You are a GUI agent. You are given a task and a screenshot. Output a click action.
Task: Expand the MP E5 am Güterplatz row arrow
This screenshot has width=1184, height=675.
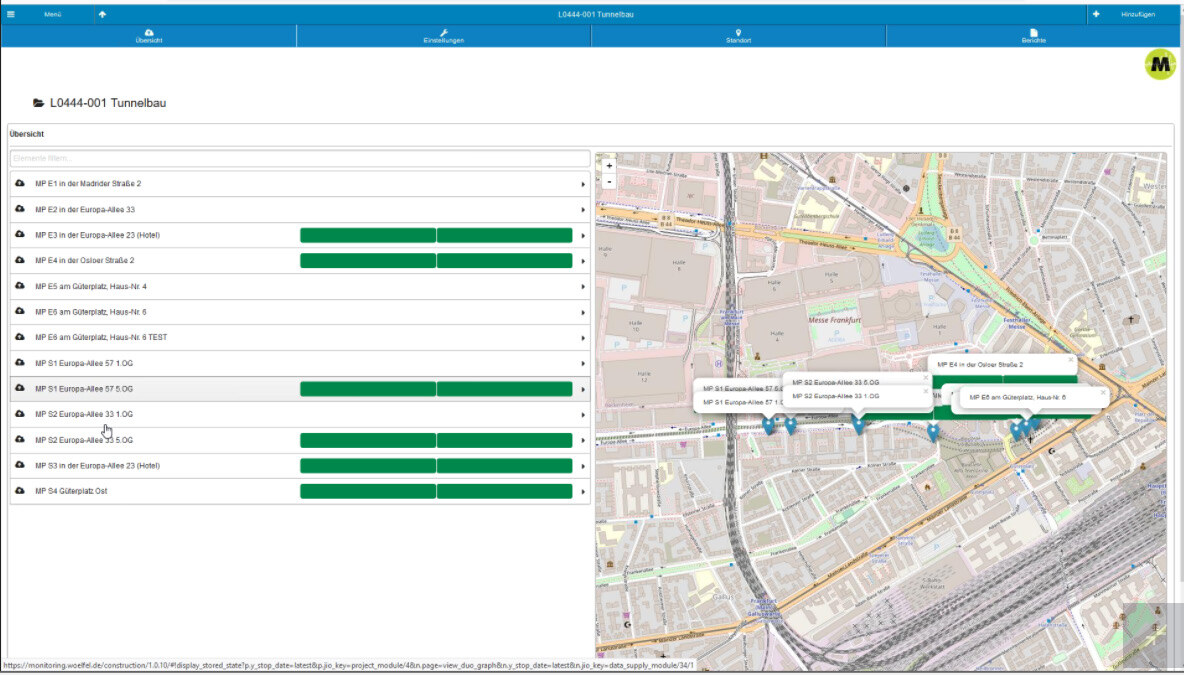583,287
